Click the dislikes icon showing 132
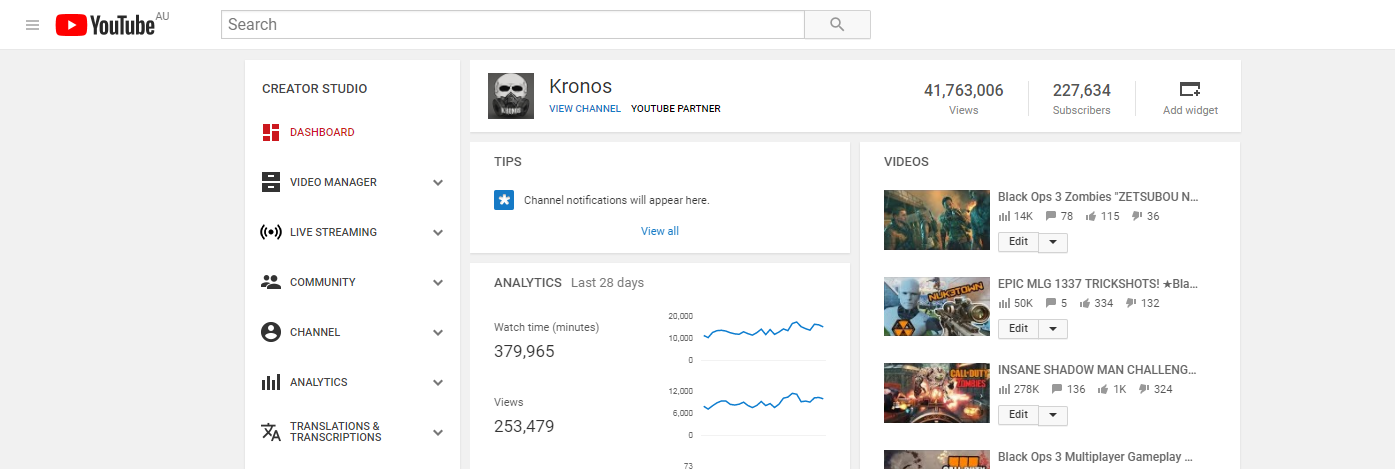This screenshot has width=1395, height=469. point(1131,303)
